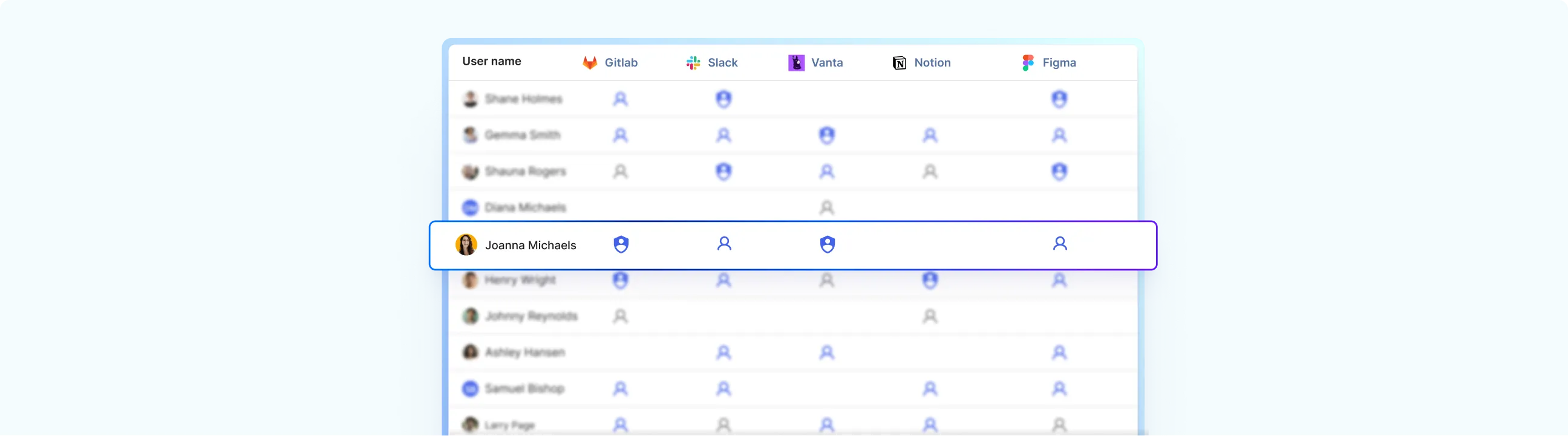
Task: Select the Shauna Rogers user name
Action: pyautogui.click(x=525, y=172)
